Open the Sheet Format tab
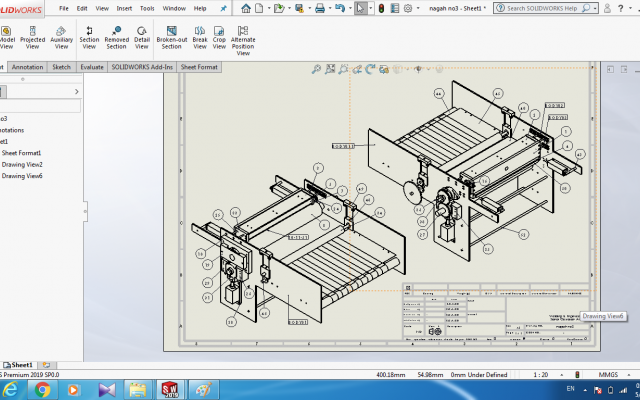The width and height of the screenshot is (640, 400). 199,67
